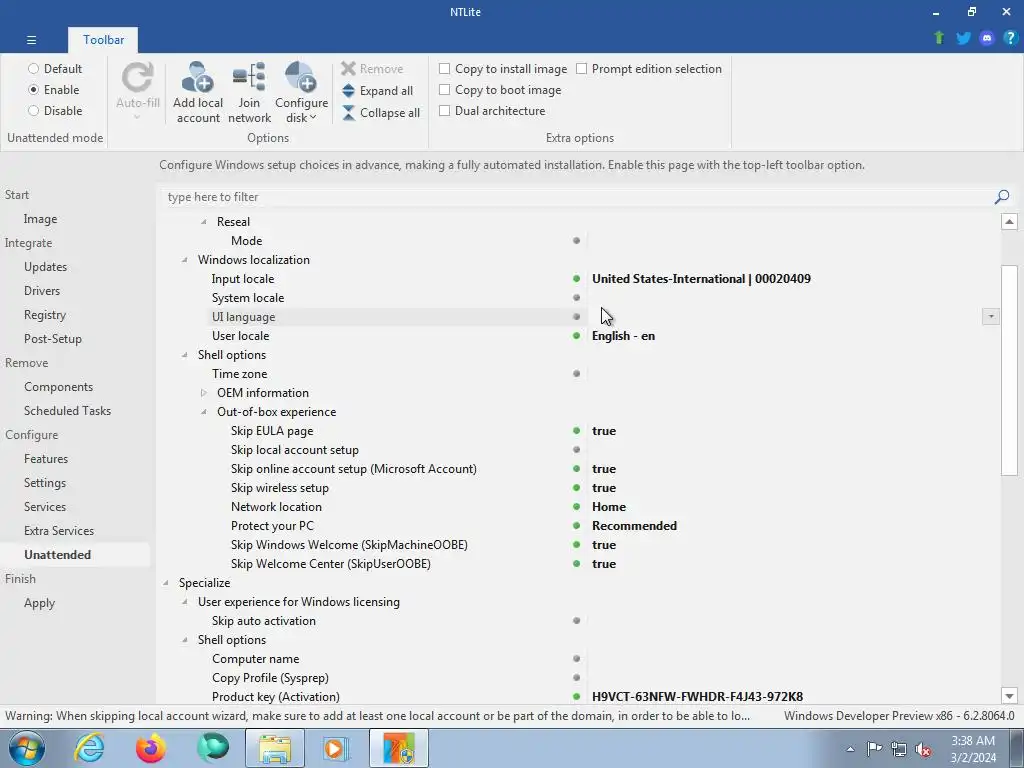This screenshot has height=768, width=1024.
Task: Select the Disable unattended mode
Action: point(55,110)
